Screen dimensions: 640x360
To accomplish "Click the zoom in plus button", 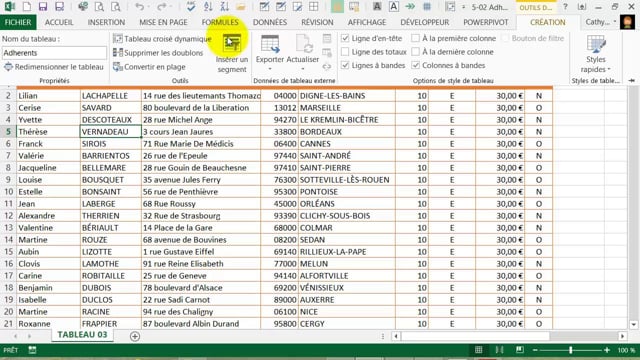I will tap(607, 350).
